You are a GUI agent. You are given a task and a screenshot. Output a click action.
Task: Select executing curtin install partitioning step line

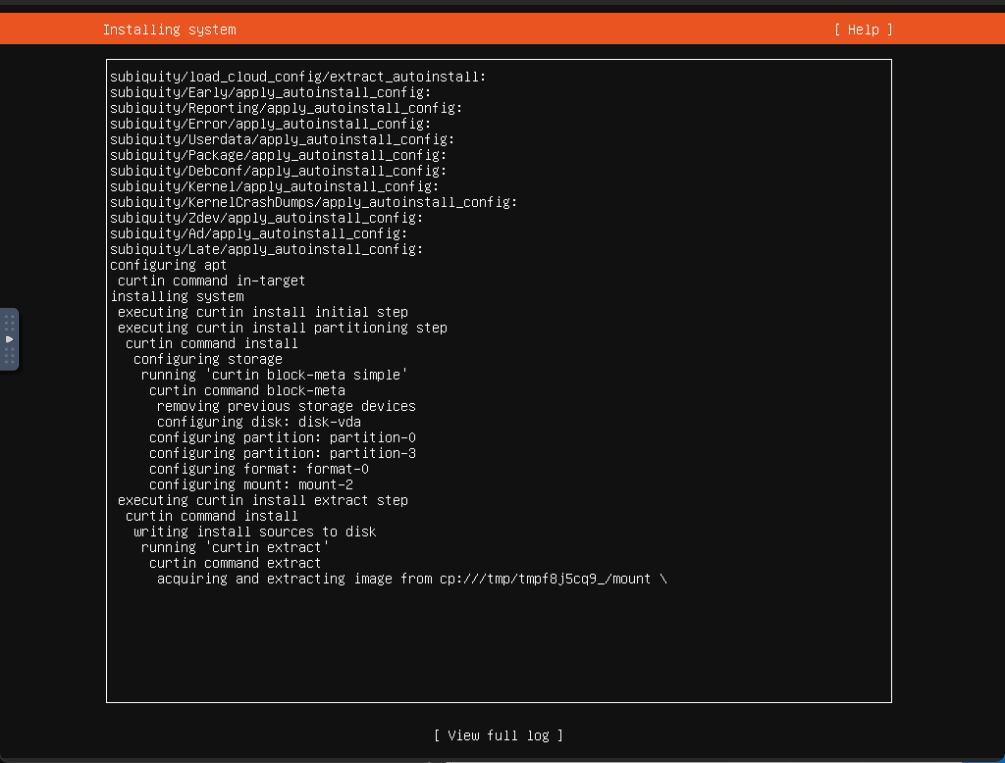[x=282, y=328]
